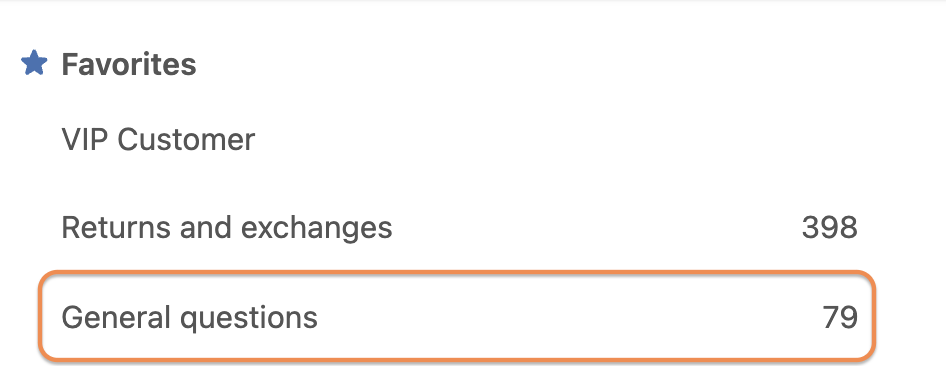
Task: Select the highlighted General questions view
Action: 457,316
